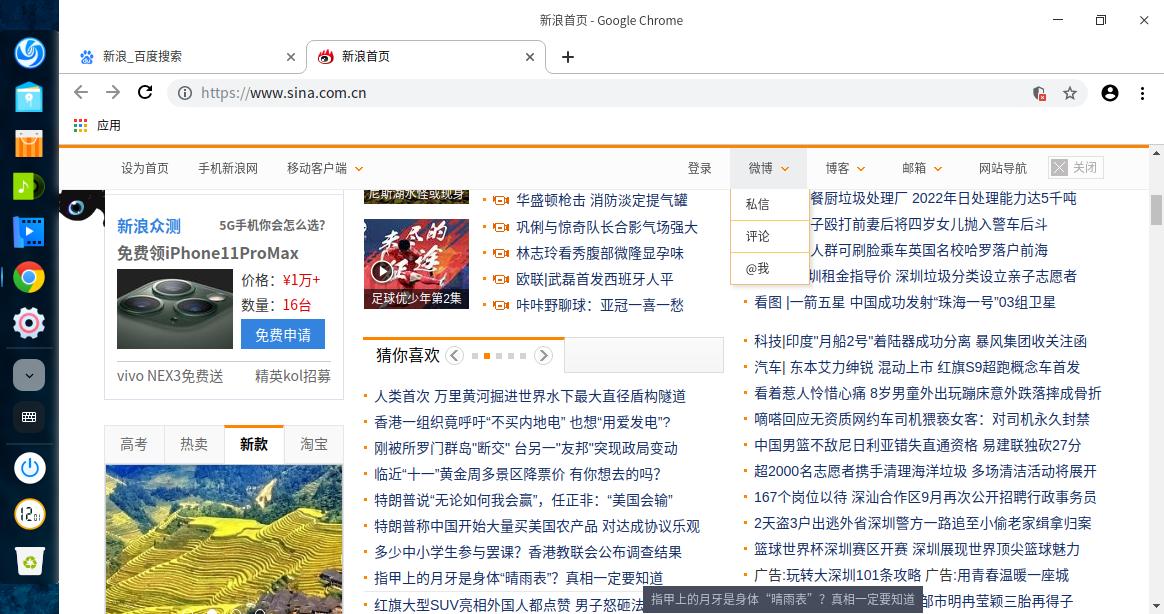Open the Chrome profile avatar icon
Viewport: 1164px width, 614px height.
click(1110, 92)
